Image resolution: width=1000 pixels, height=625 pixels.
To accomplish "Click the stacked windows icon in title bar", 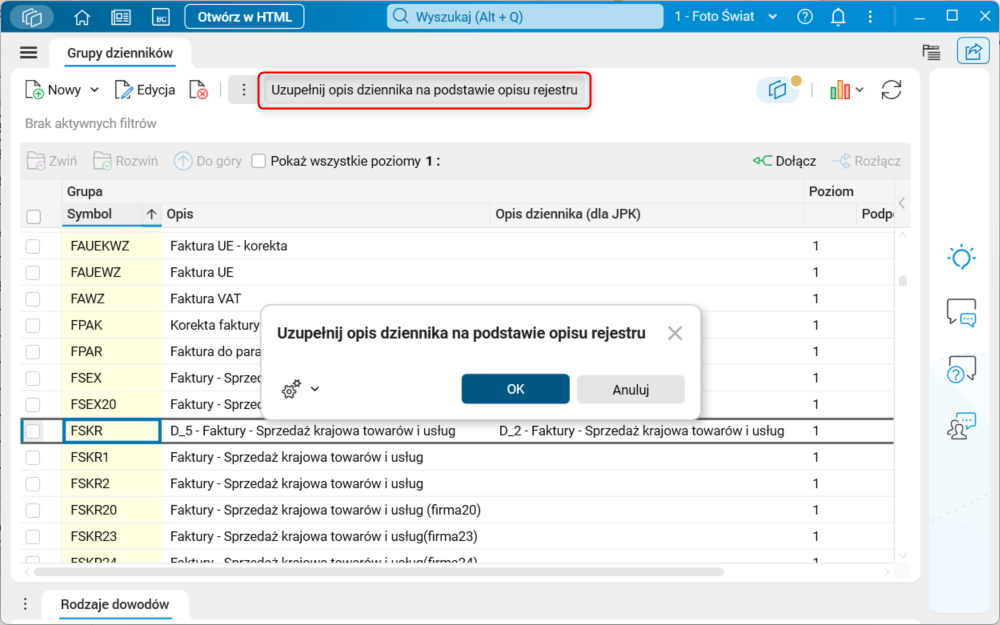I will (x=31, y=17).
